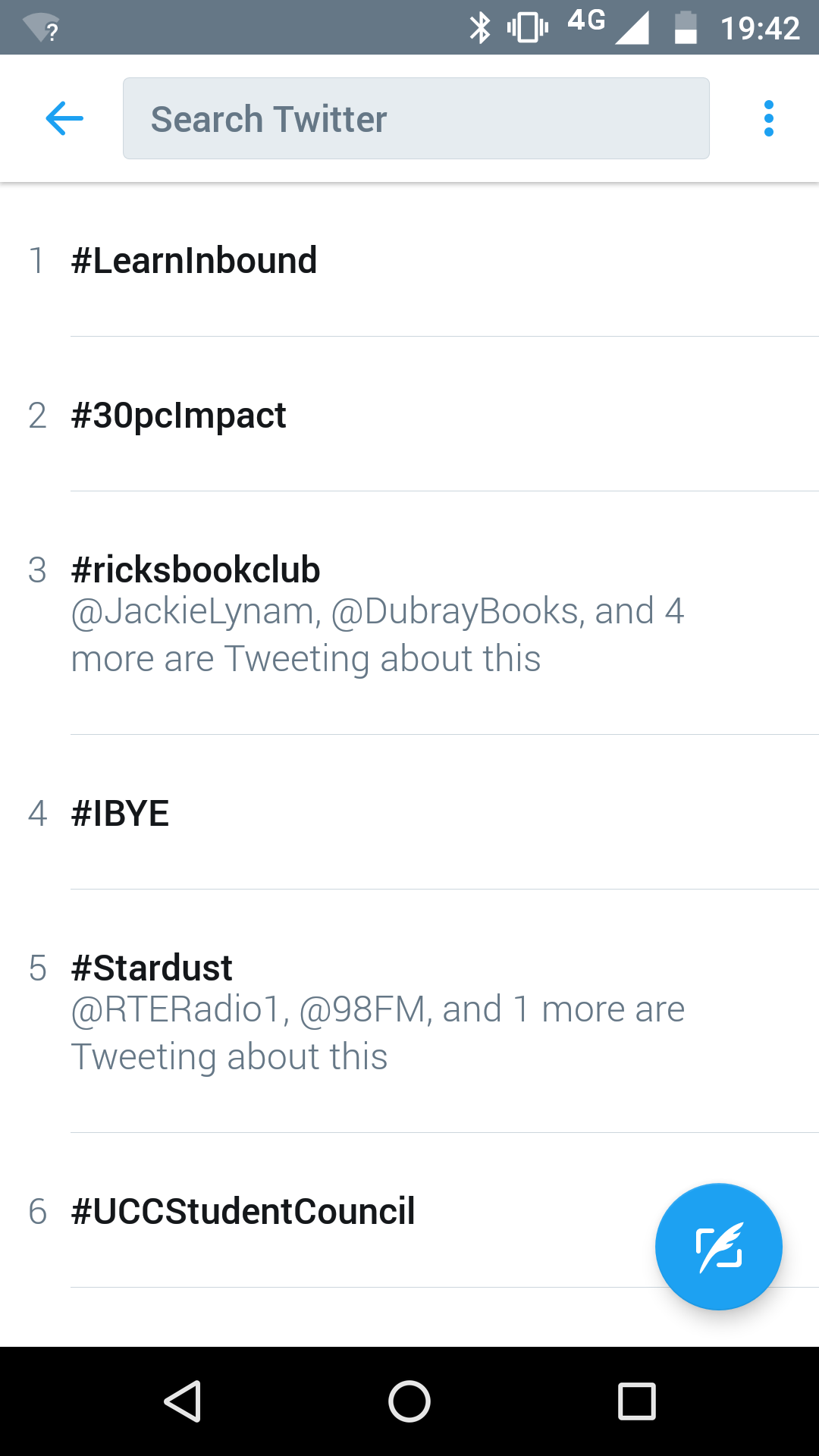Viewport: 819px width, 1456px height.
Task: Tap the Android back navigation button
Action: (183, 1401)
